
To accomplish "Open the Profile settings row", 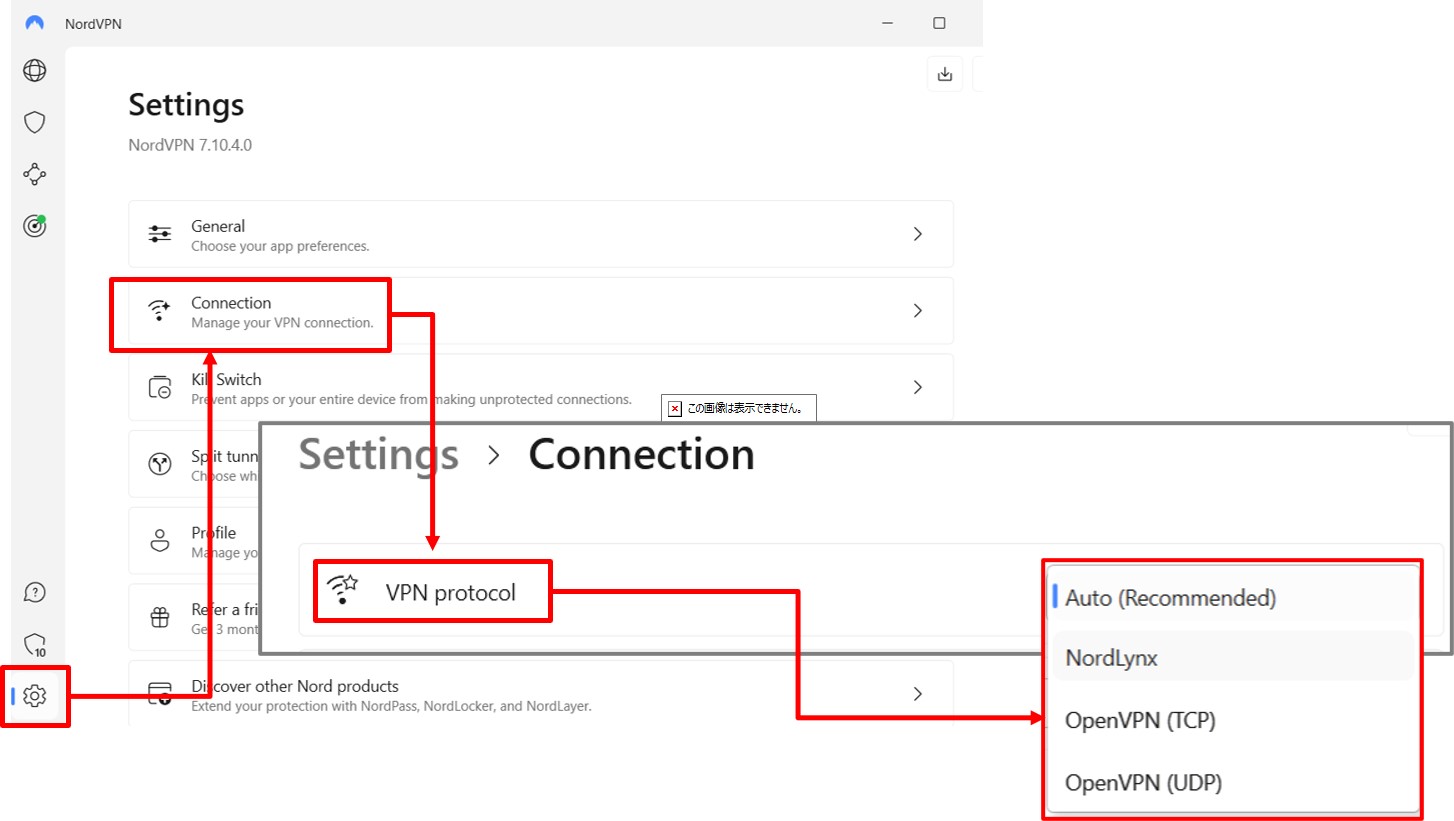I will point(213,540).
